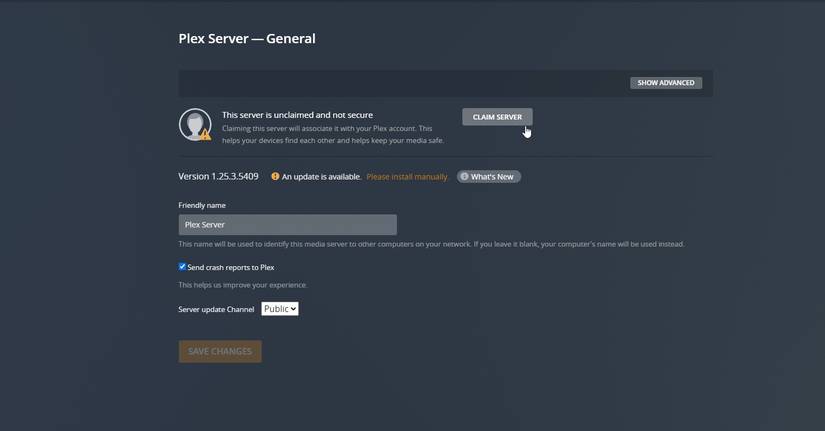This screenshot has width=825, height=431.
Task: Uncheck Send crash reports to Plex
Action: 182,267
